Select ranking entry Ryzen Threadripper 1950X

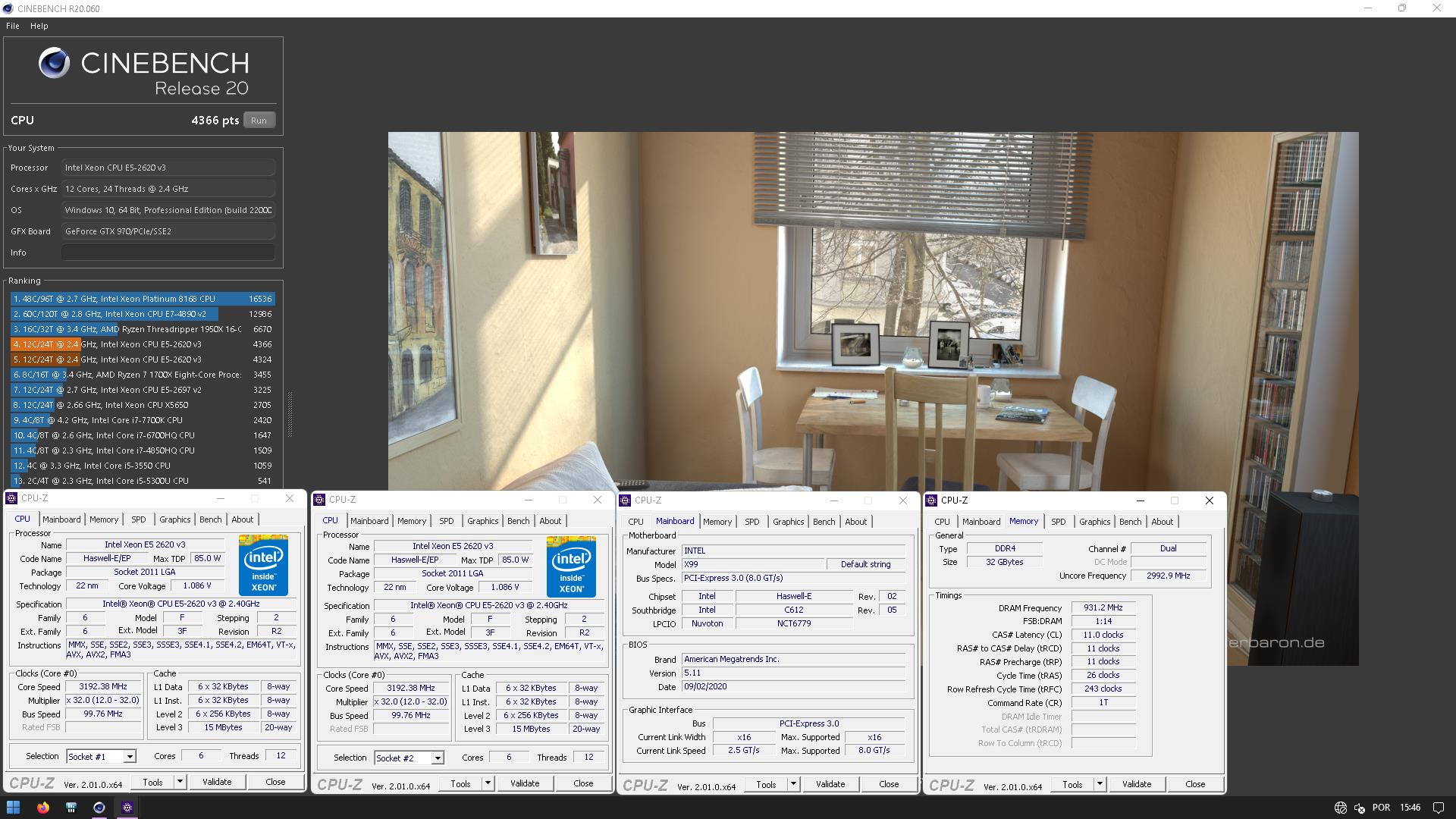point(143,329)
